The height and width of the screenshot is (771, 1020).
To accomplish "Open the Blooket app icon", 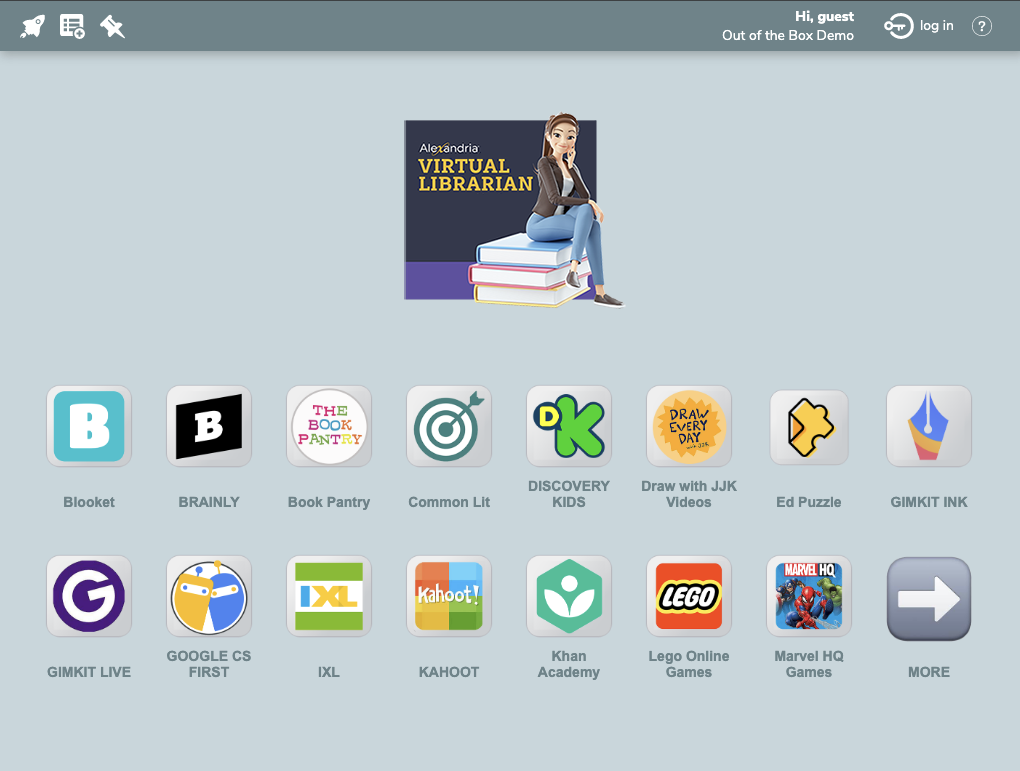I will 89,426.
